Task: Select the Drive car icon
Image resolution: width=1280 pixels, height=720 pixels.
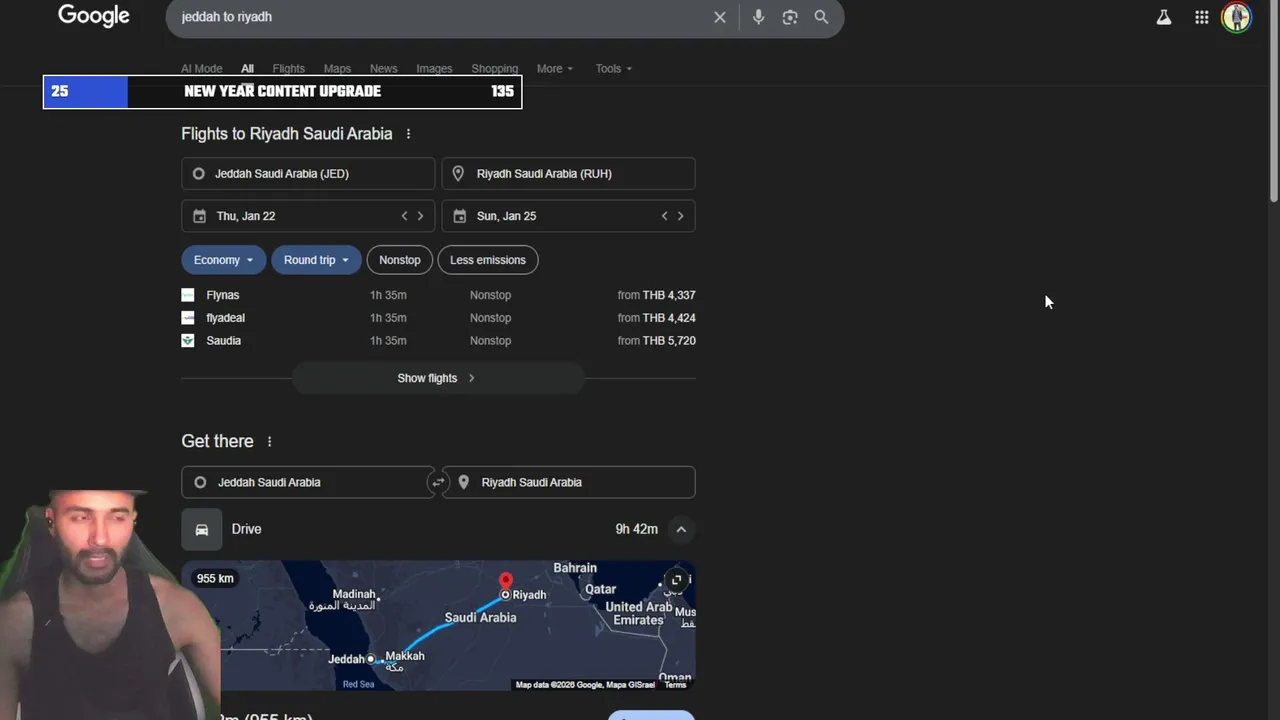Action: pyautogui.click(x=201, y=529)
